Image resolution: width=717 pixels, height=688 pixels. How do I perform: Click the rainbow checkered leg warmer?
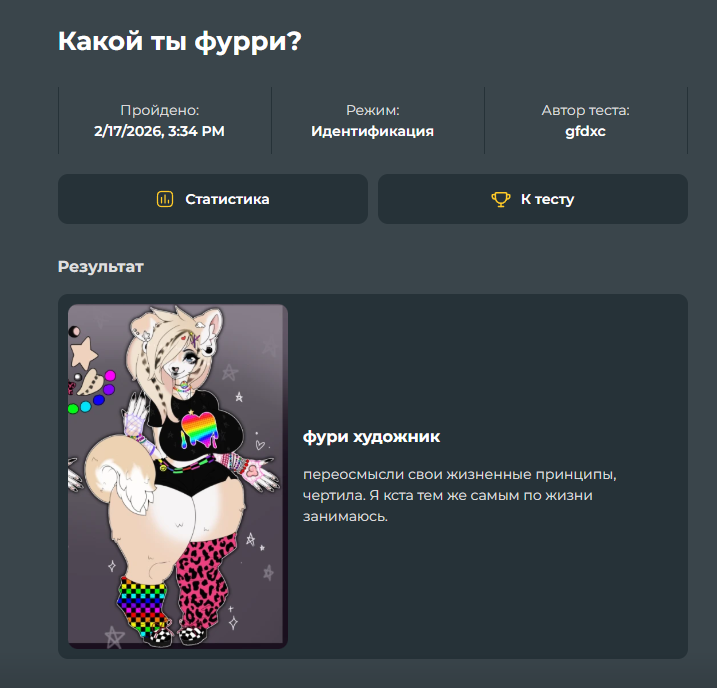pos(143,606)
